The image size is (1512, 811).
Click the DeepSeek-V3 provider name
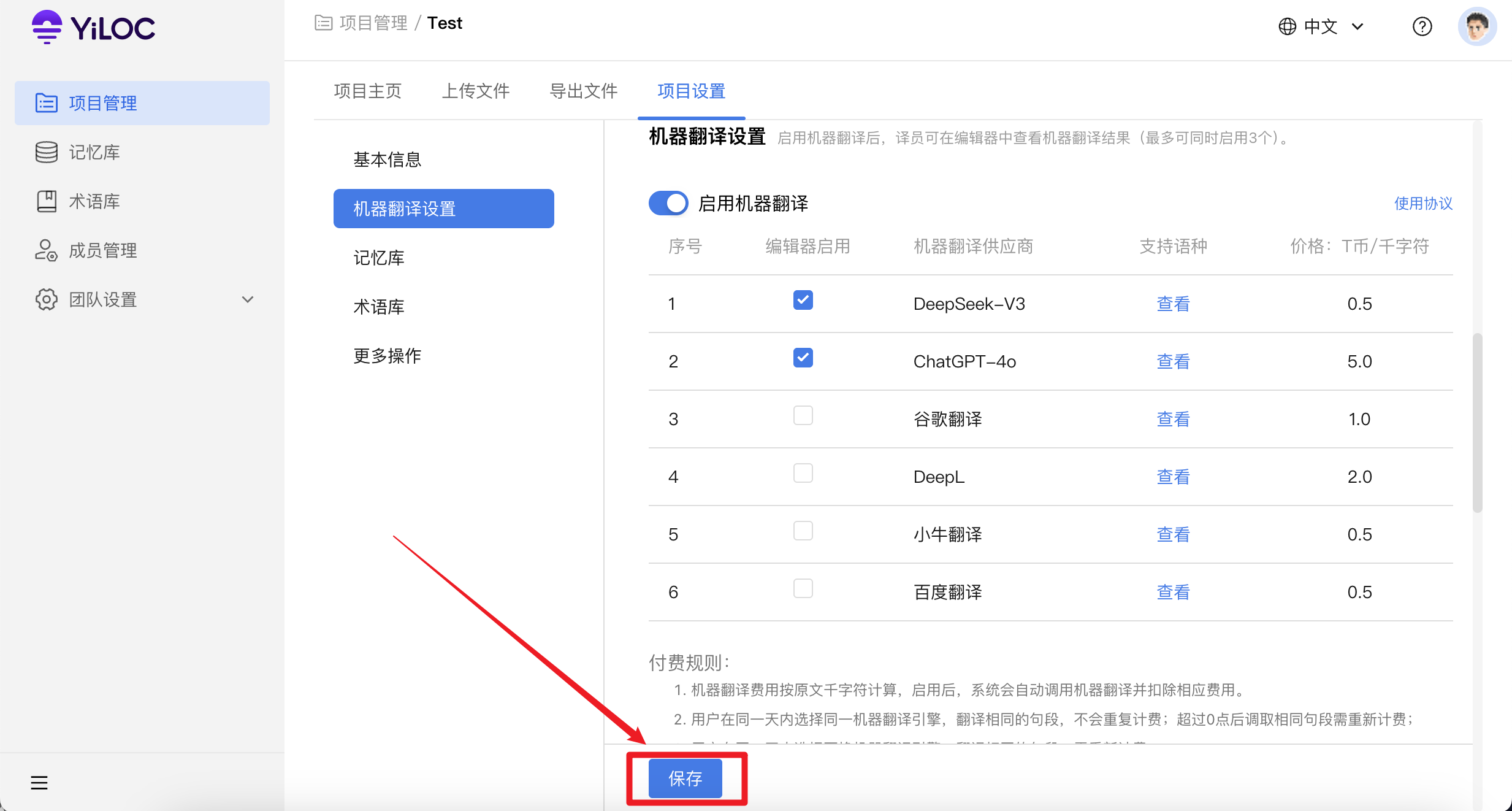point(969,304)
